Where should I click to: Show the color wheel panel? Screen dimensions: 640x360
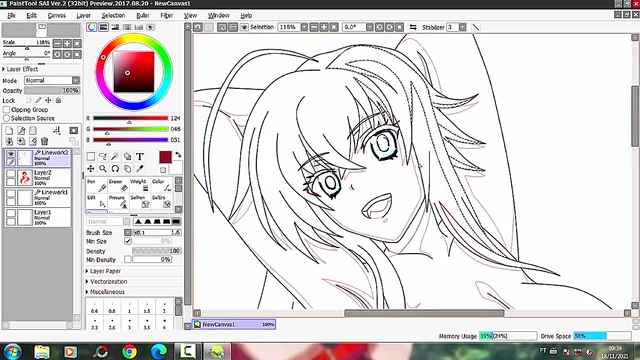pyautogui.click(x=91, y=27)
